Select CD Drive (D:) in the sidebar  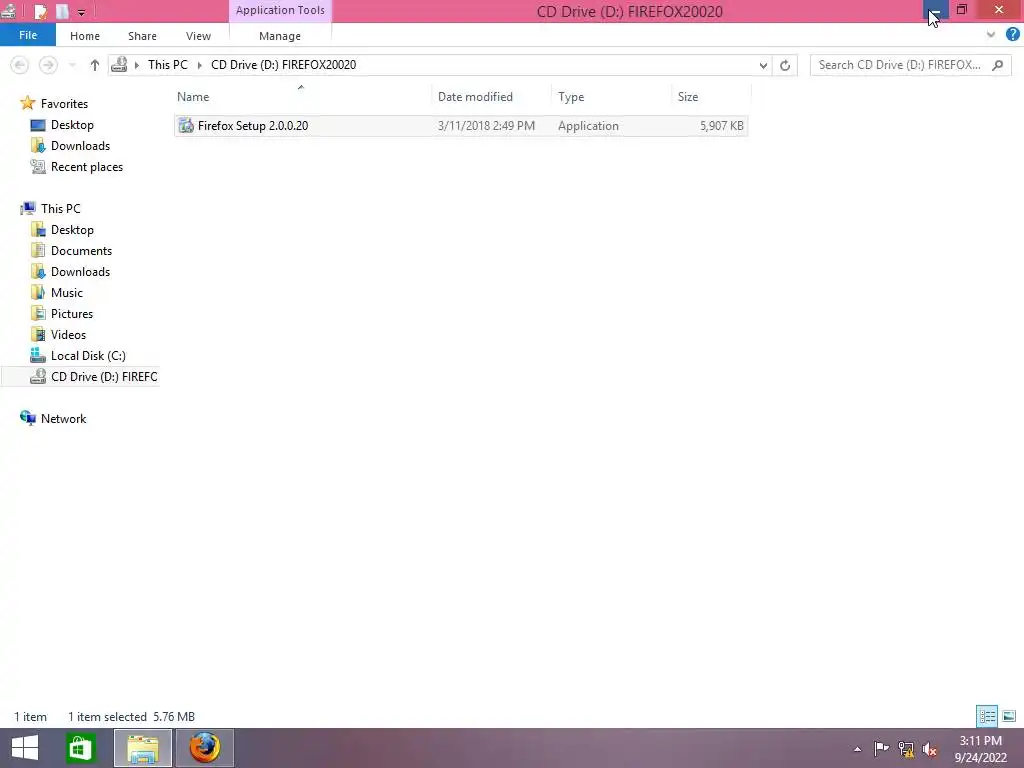(104, 377)
